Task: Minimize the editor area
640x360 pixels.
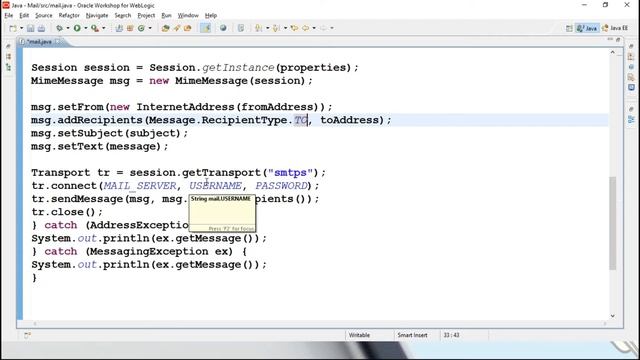Action: click(x=610, y=39)
